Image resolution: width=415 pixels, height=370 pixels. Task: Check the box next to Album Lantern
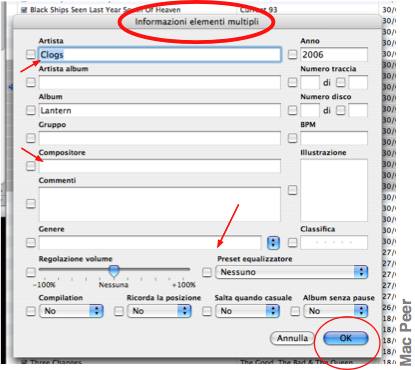coord(31,110)
